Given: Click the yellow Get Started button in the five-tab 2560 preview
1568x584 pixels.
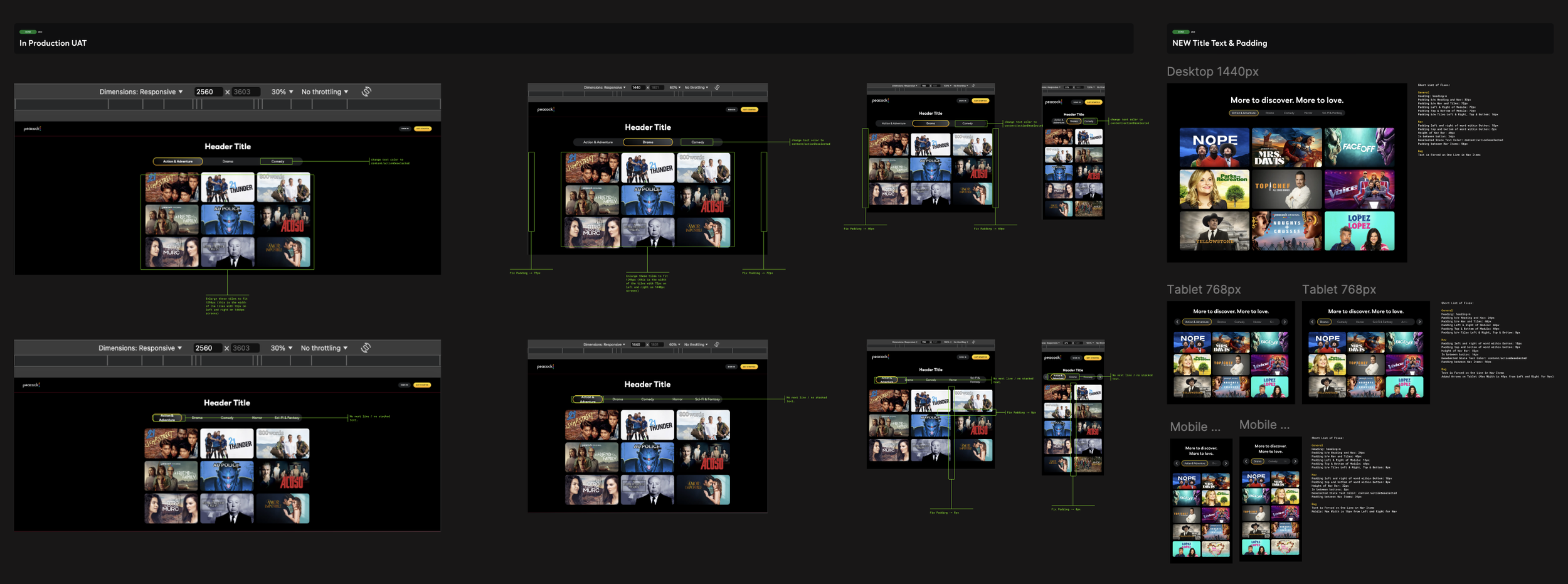Looking at the screenshot, I should pos(422,385).
